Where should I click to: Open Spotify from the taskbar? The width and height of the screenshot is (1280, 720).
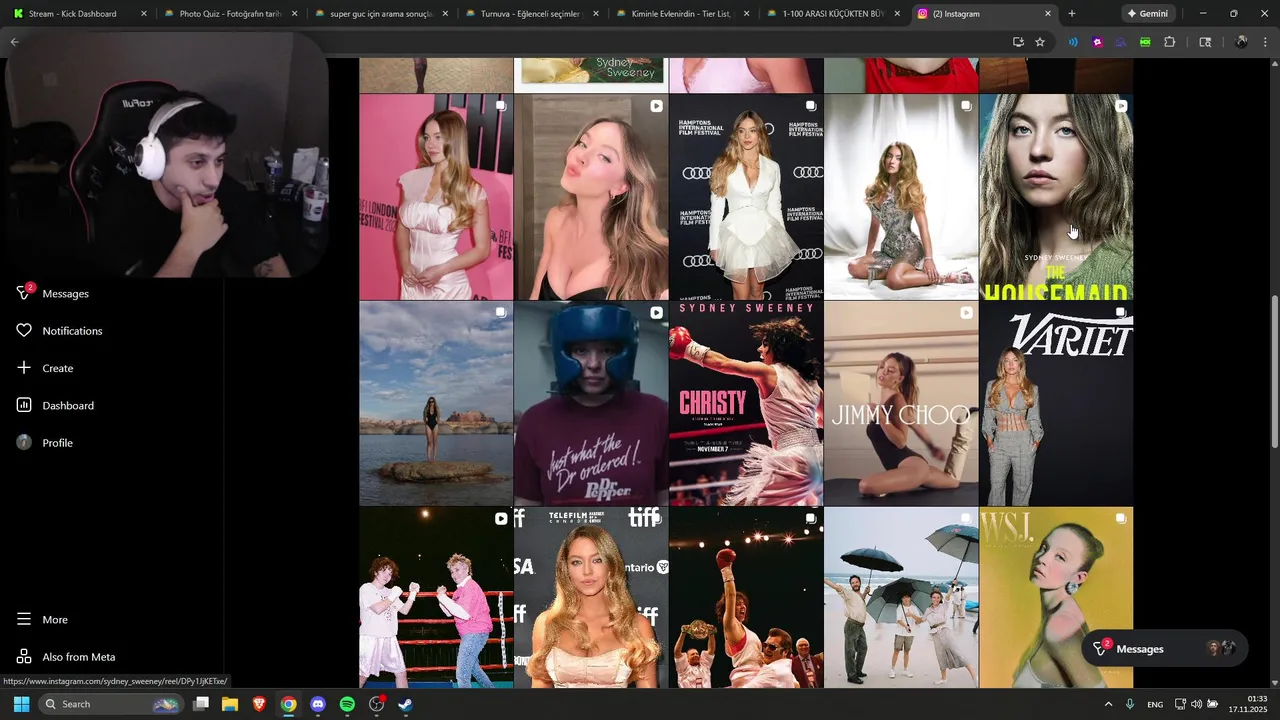347,704
